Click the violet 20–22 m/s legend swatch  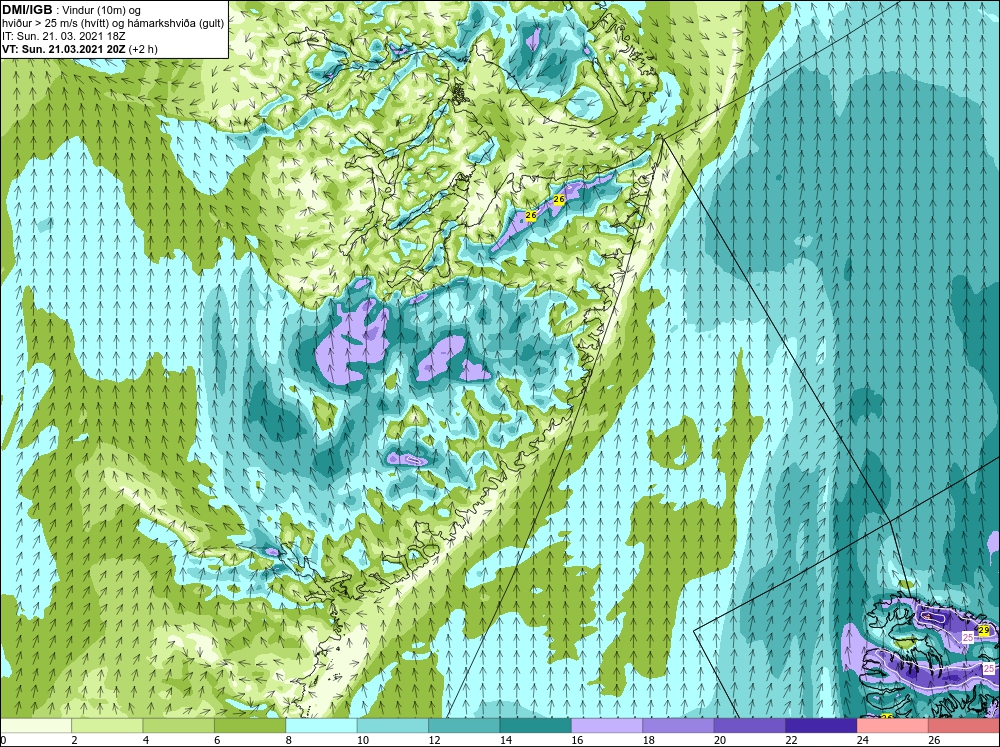750,726
